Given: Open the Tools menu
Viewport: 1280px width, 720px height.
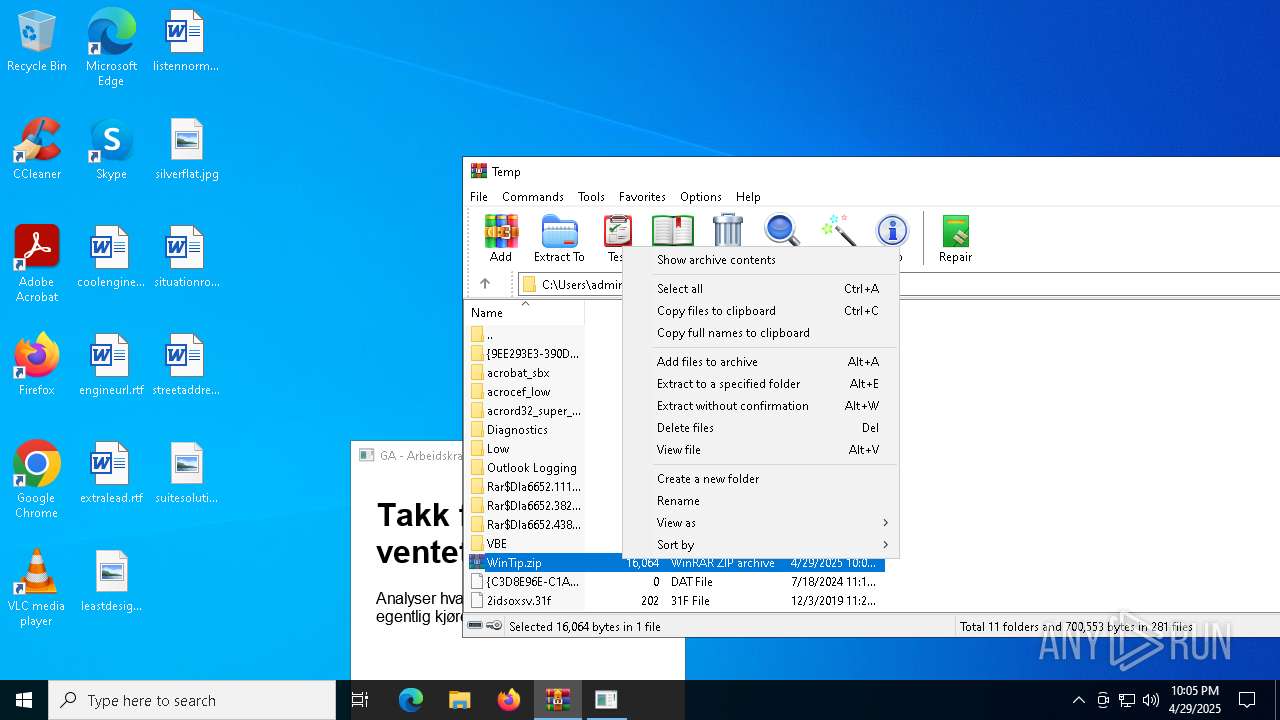Looking at the screenshot, I should [x=591, y=197].
